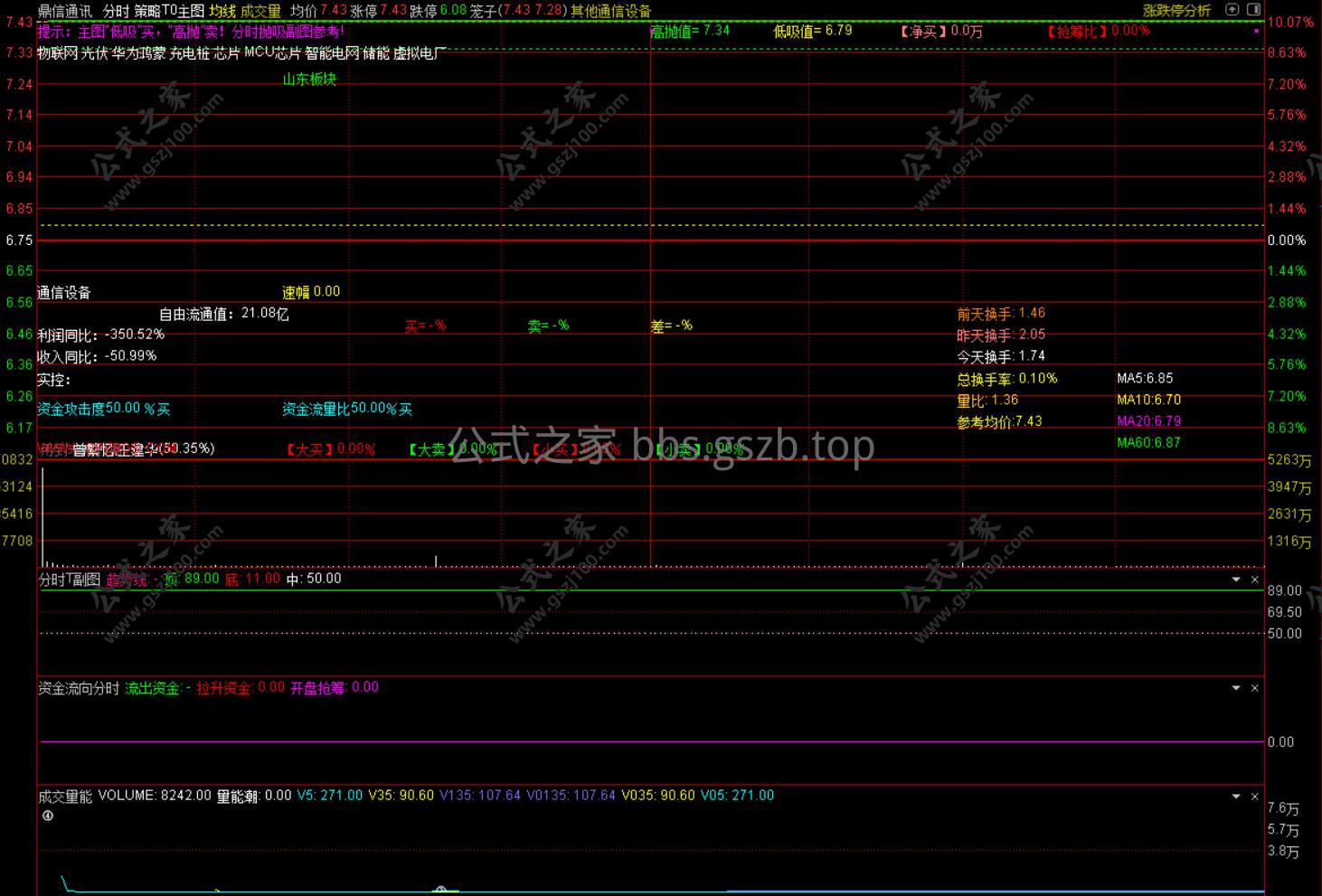The width and height of the screenshot is (1322, 896).
Task: Close the 分时T副图 sub-panel
Action: pyautogui.click(x=1254, y=580)
